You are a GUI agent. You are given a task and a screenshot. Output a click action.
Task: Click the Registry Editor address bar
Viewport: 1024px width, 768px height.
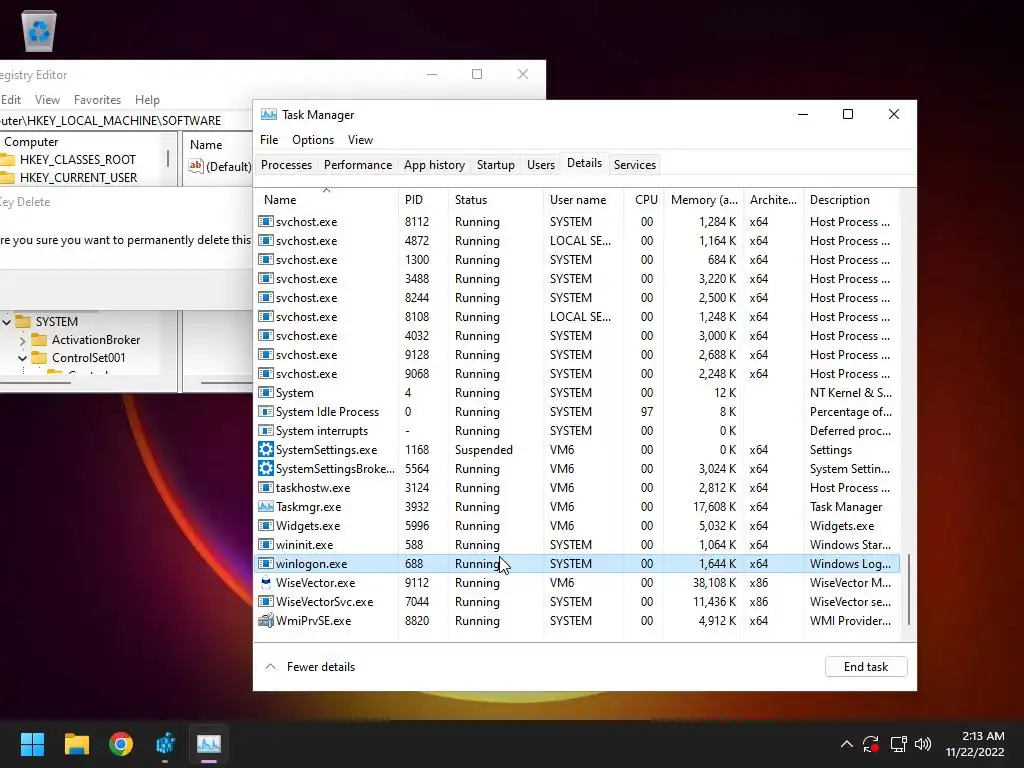coord(126,121)
